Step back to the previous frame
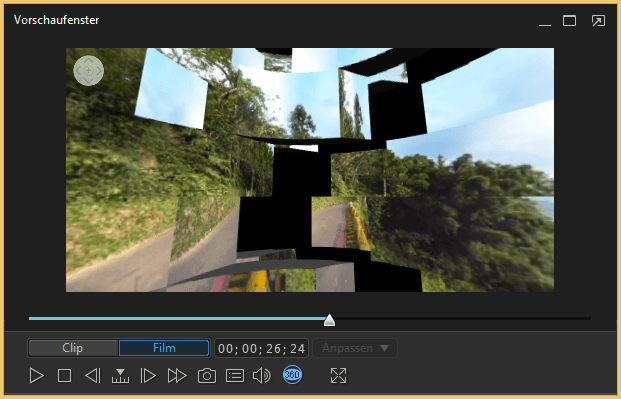 [93, 376]
